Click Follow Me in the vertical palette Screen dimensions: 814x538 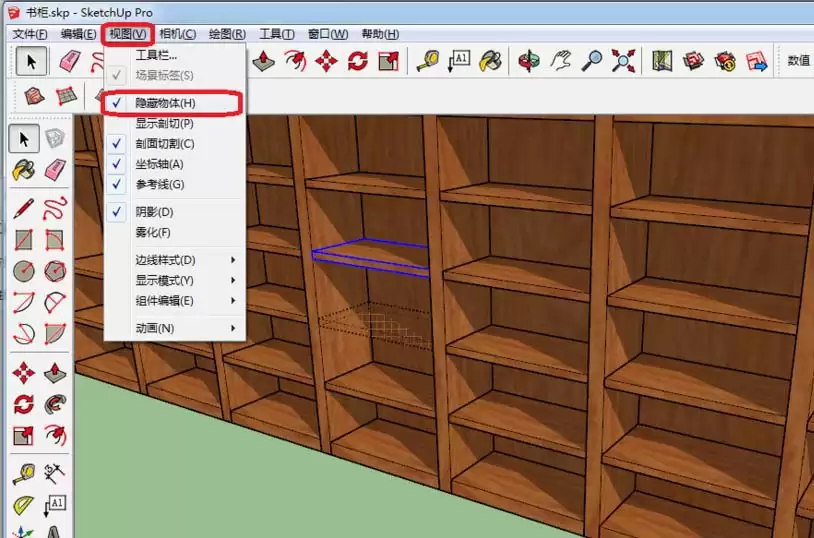(x=55, y=404)
